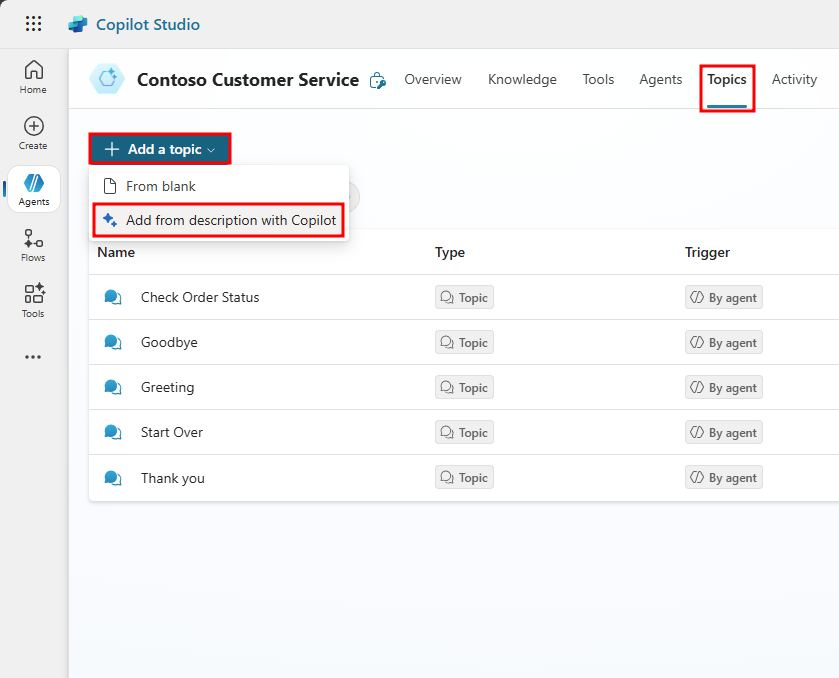Viewport: 839px width, 678px height.
Task: Click the Contoso Customer Service agent icon
Action: point(107,79)
